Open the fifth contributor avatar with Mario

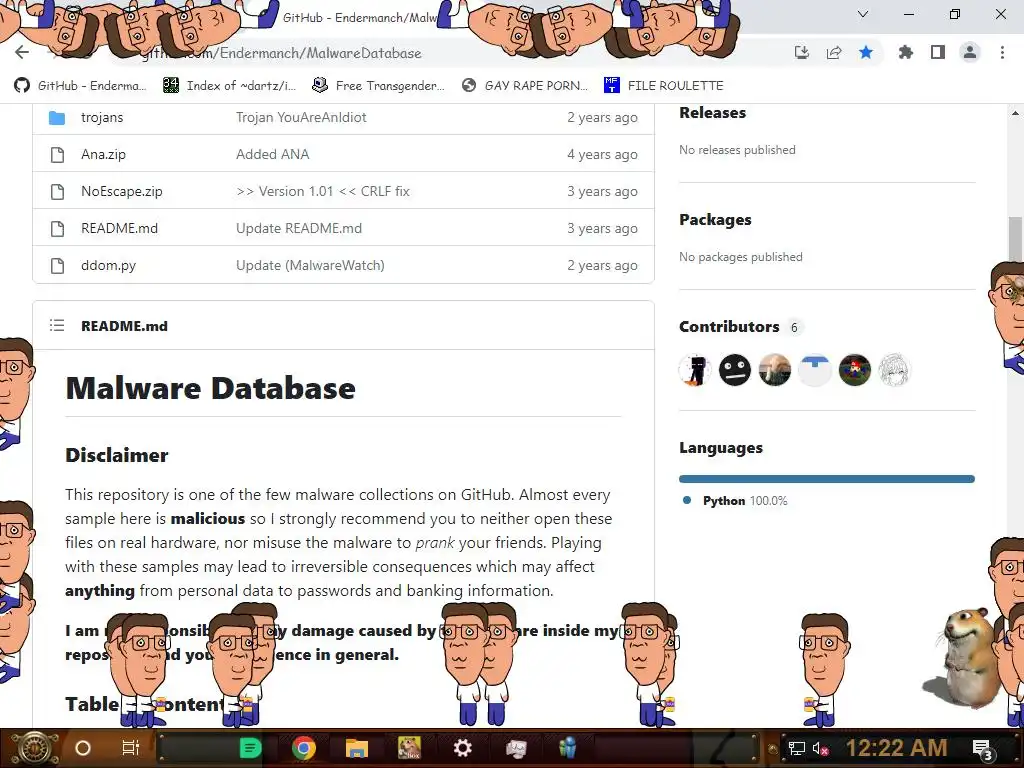pyautogui.click(x=854, y=370)
